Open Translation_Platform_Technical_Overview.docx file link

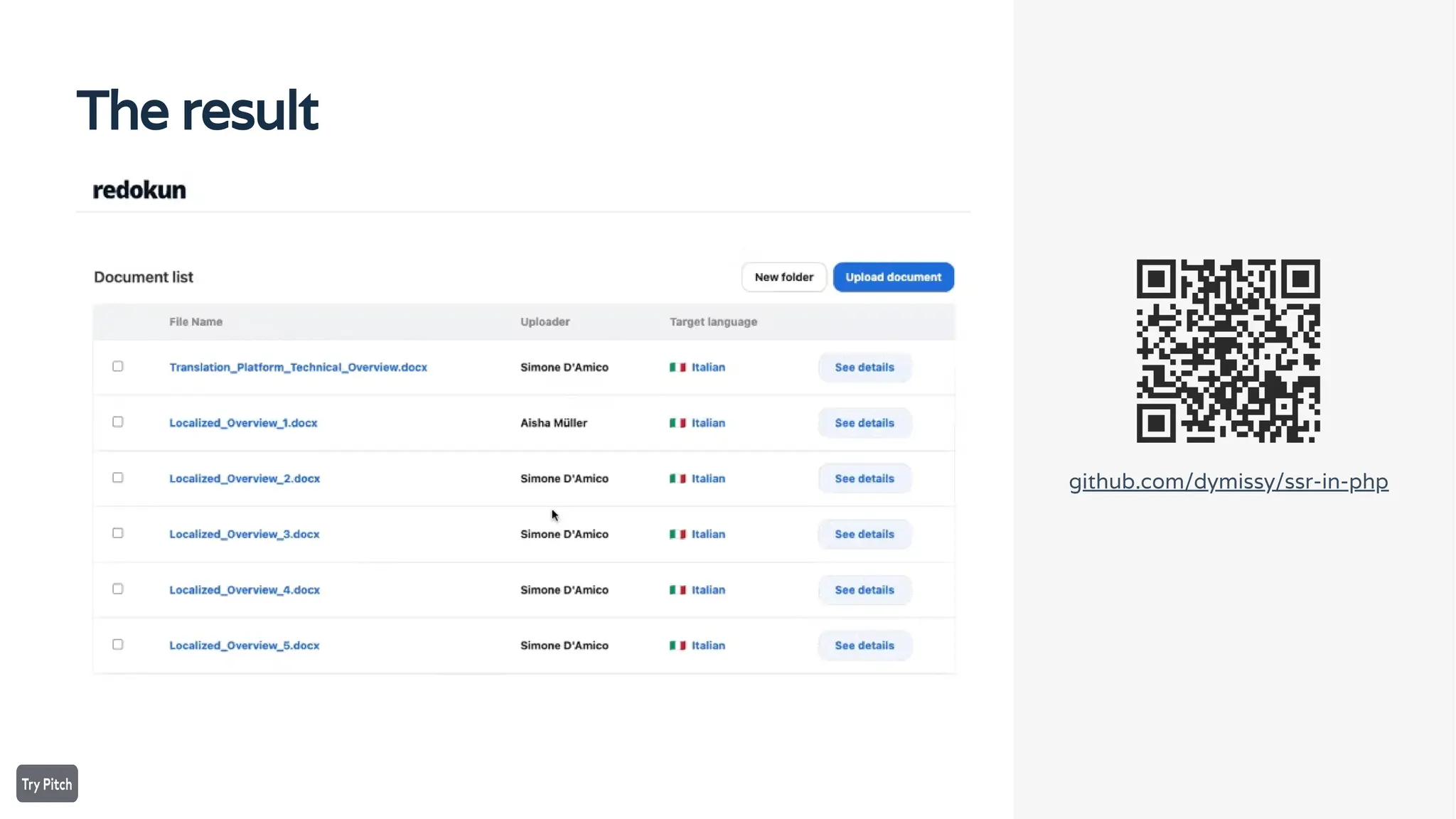[298, 368]
